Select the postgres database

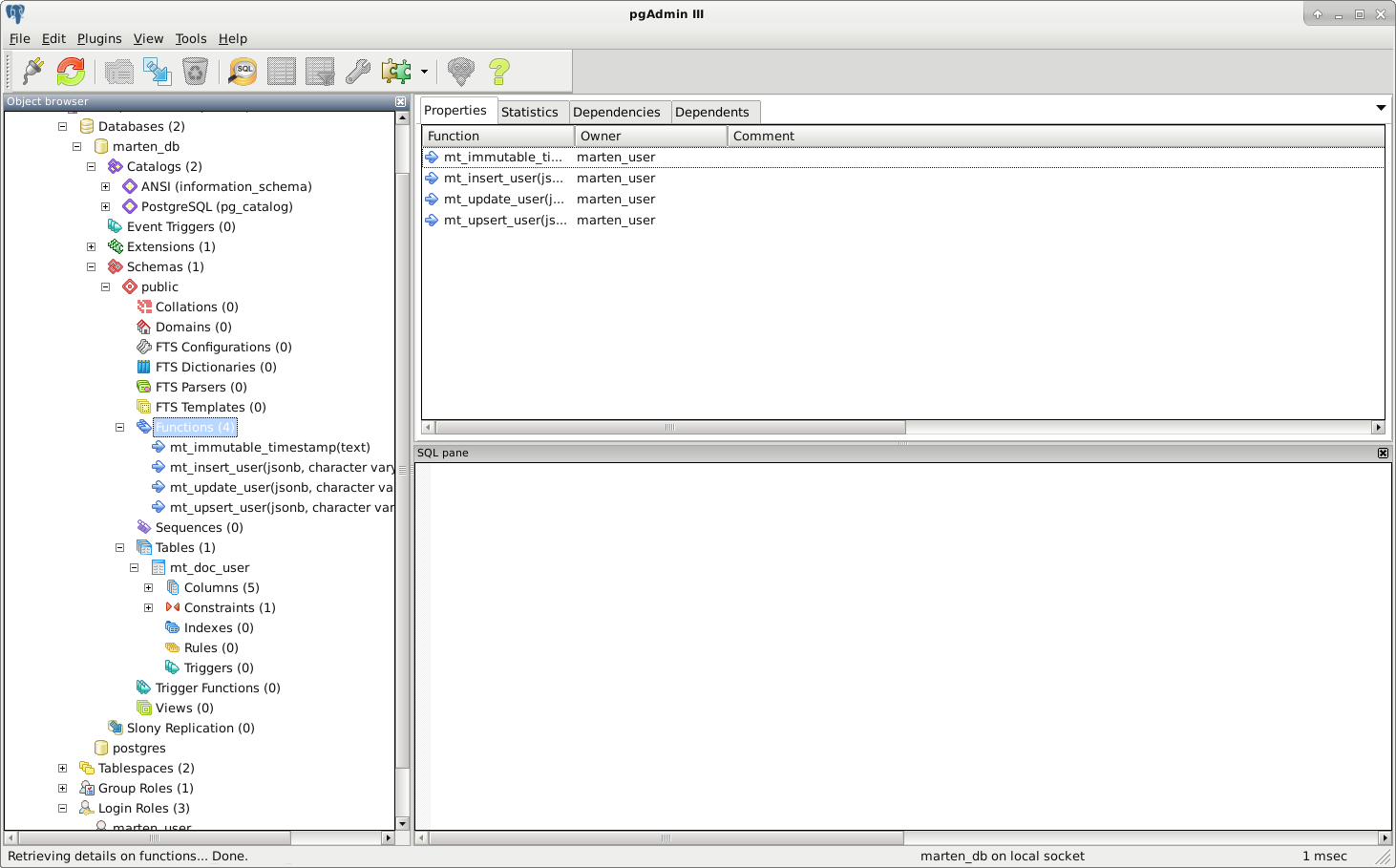[138, 748]
